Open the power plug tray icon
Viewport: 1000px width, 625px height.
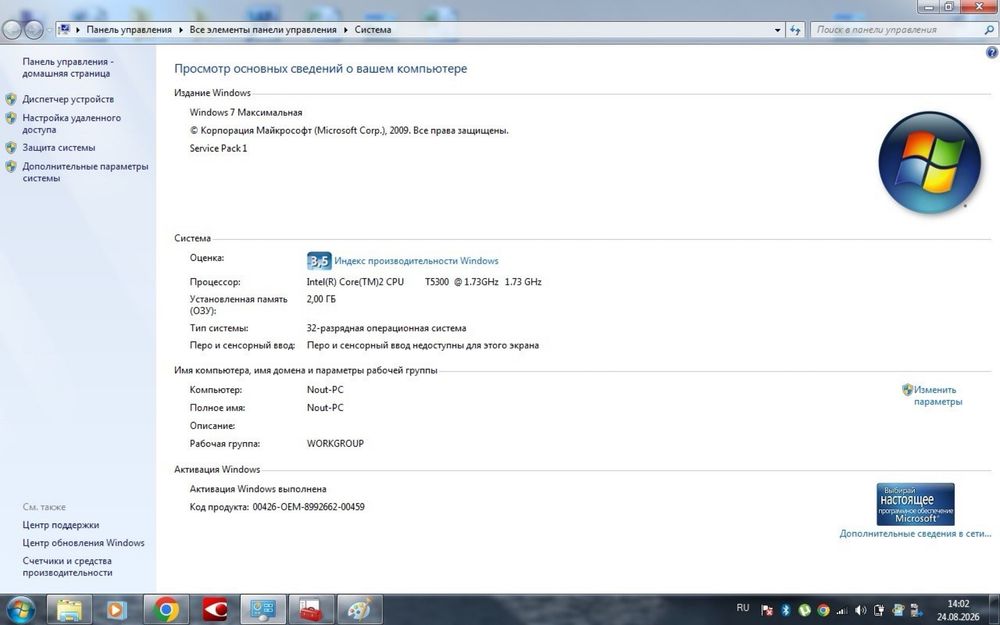(879, 610)
